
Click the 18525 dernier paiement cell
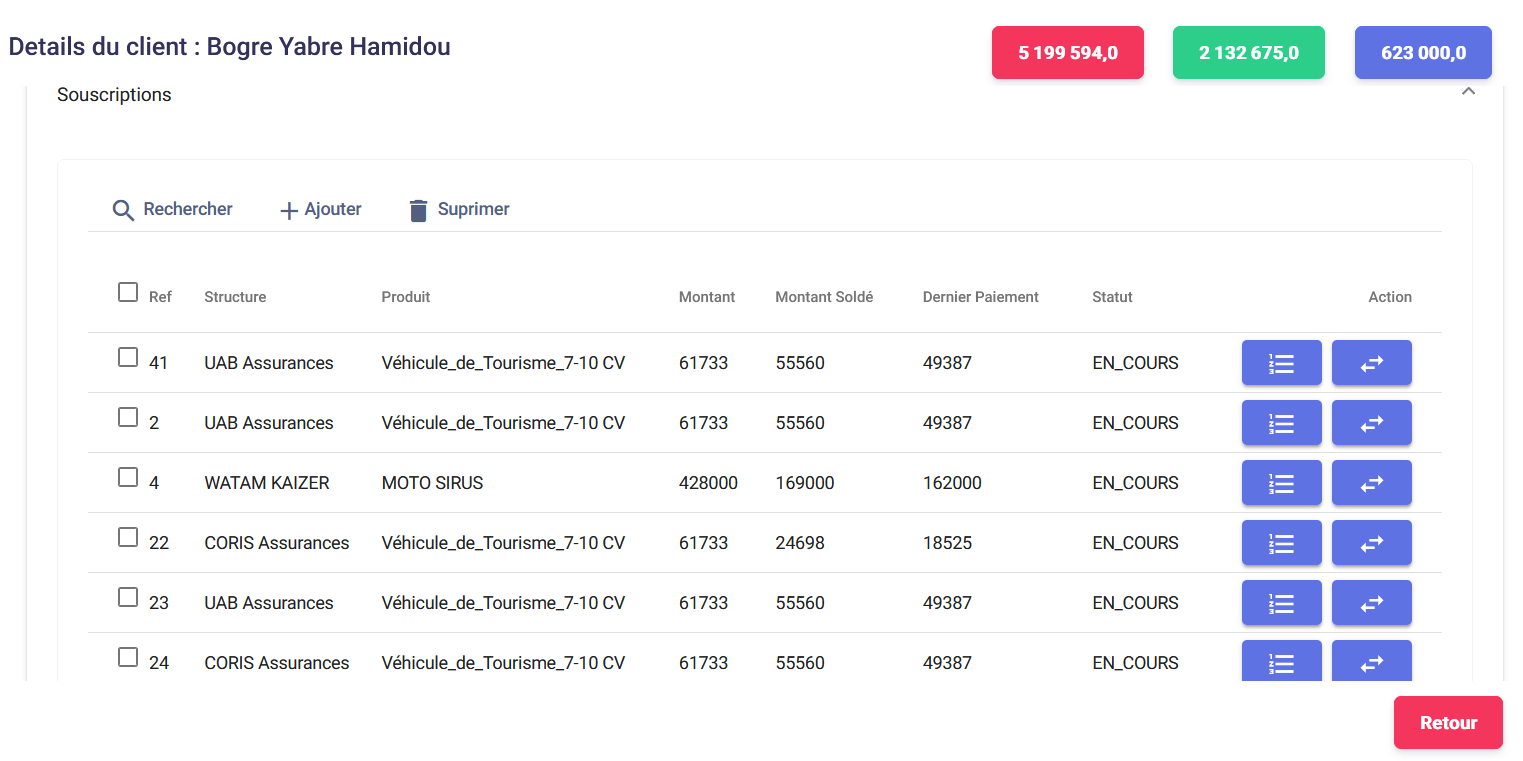coord(947,543)
